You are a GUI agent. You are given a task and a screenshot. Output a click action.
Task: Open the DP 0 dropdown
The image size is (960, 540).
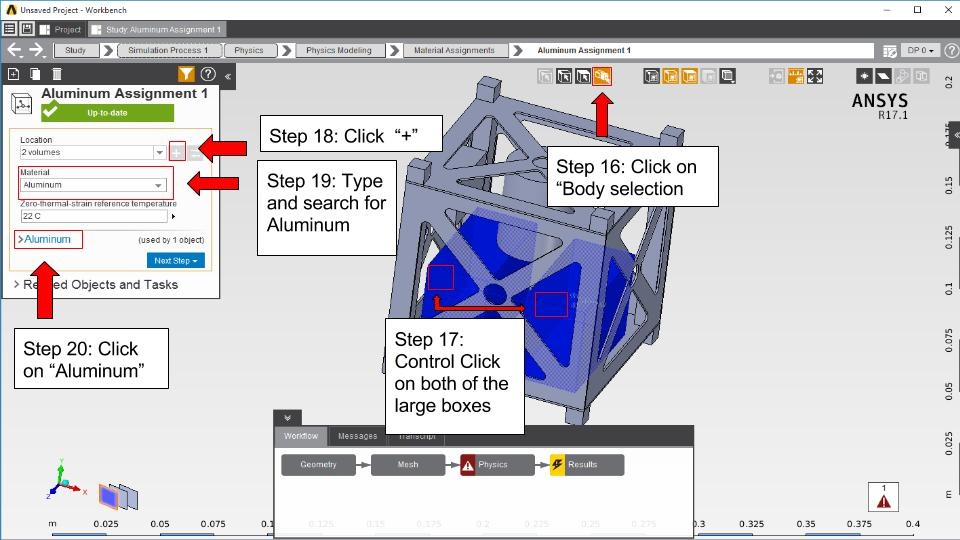pyautogui.click(x=920, y=50)
